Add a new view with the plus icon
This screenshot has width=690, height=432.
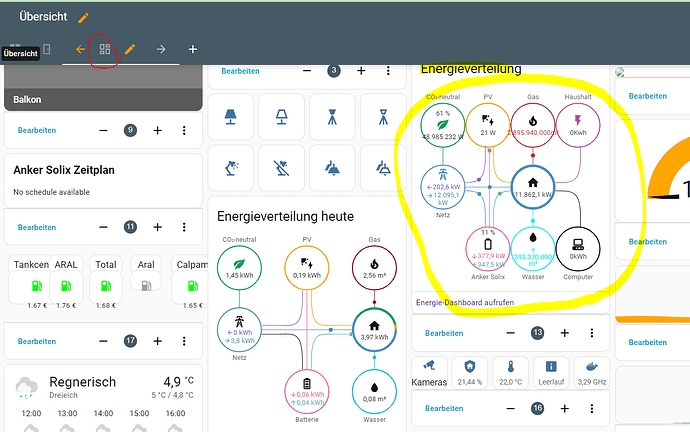click(193, 49)
